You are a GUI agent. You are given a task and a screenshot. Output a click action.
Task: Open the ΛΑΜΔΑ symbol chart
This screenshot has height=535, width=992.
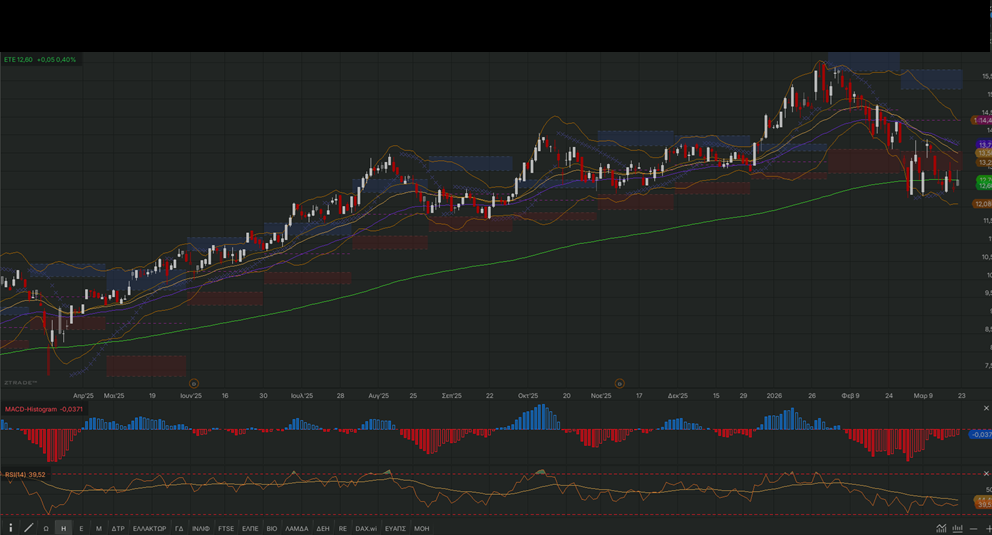297,528
